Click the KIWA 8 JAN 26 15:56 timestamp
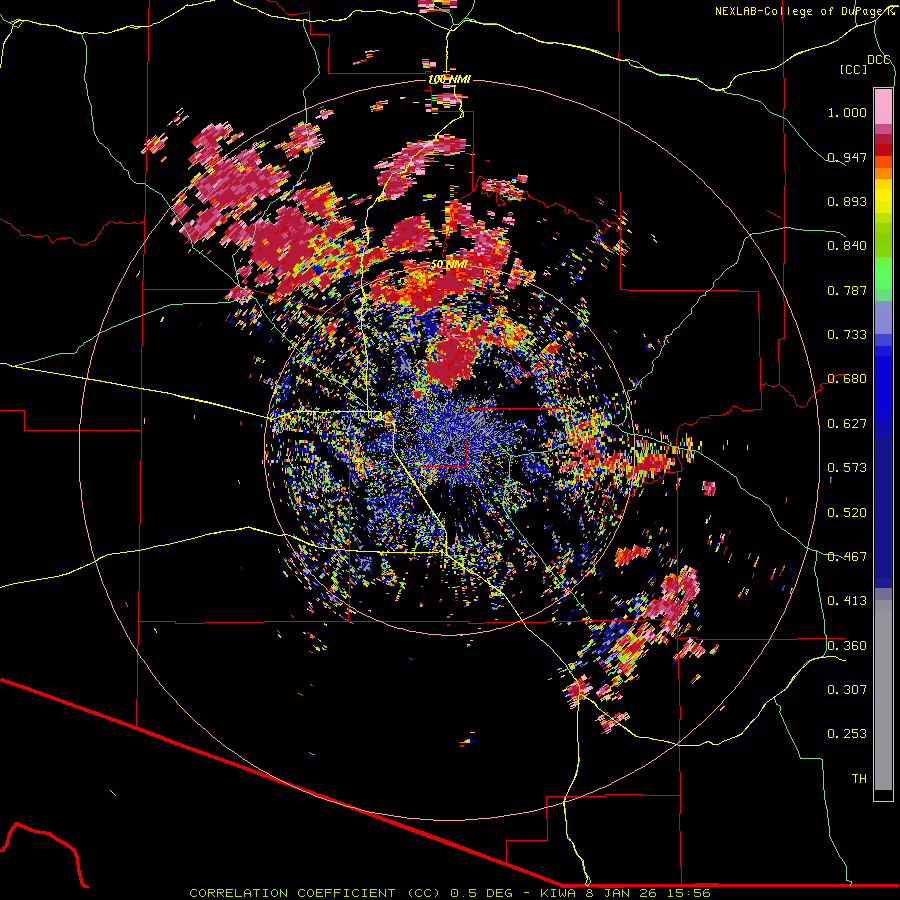Screen dimensions: 900x900 click(625, 893)
